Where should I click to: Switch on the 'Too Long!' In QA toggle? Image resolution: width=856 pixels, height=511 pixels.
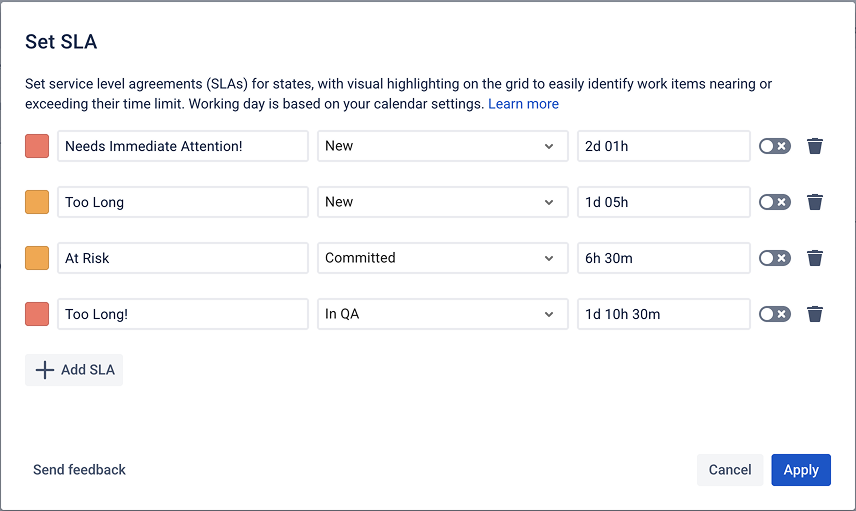coord(774,314)
